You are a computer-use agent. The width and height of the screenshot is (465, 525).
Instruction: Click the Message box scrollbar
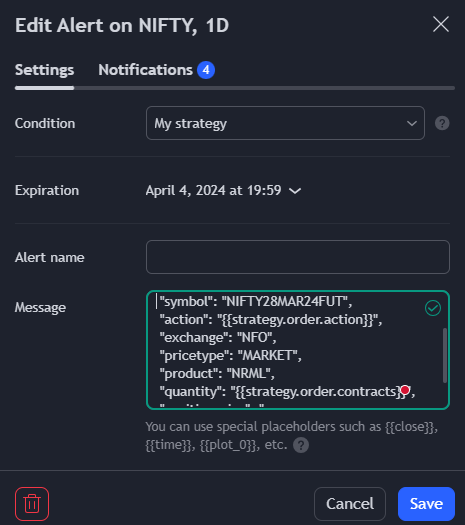pyautogui.click(x=445, y=355)
